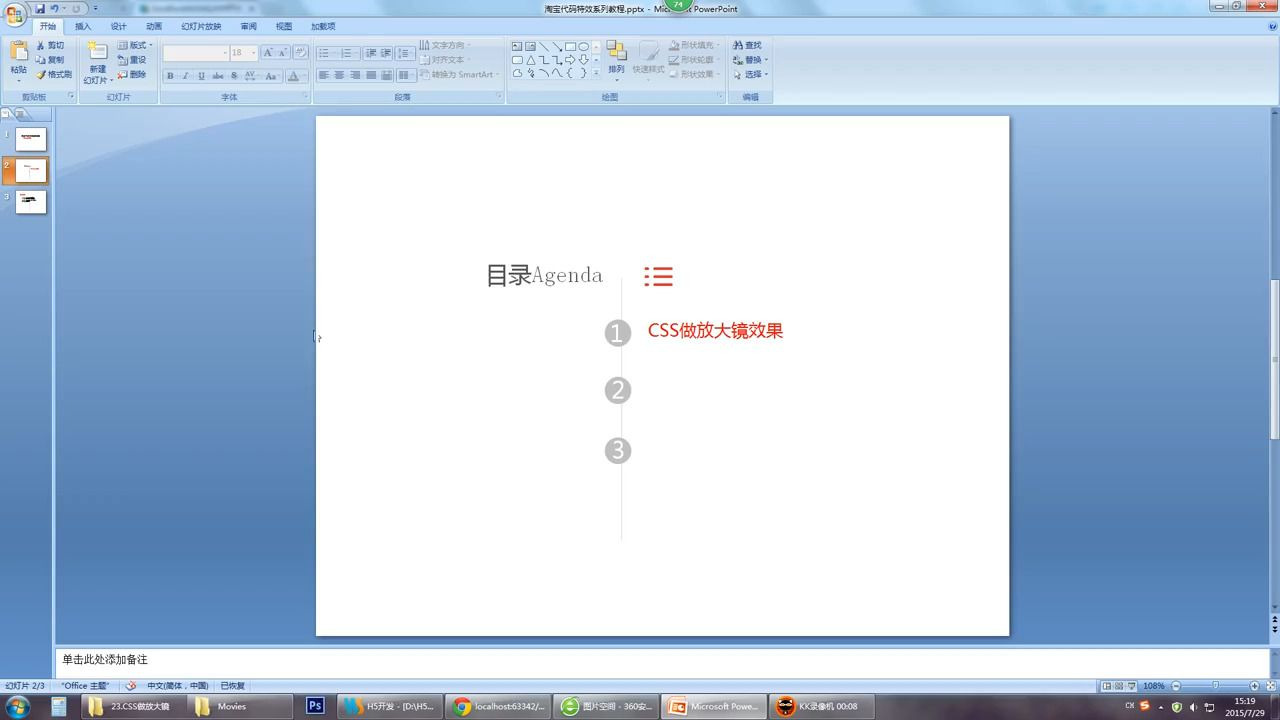This screenshot has height=720, width=1280.
Task: Open the font name combo box
Action: [x=196, y=52]
